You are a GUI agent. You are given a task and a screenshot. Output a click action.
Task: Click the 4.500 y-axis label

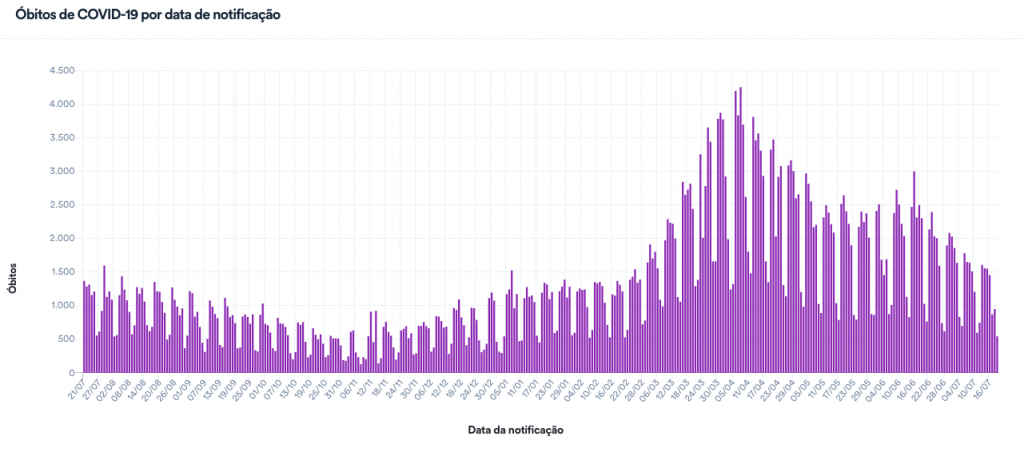click(x=60, y=71)
